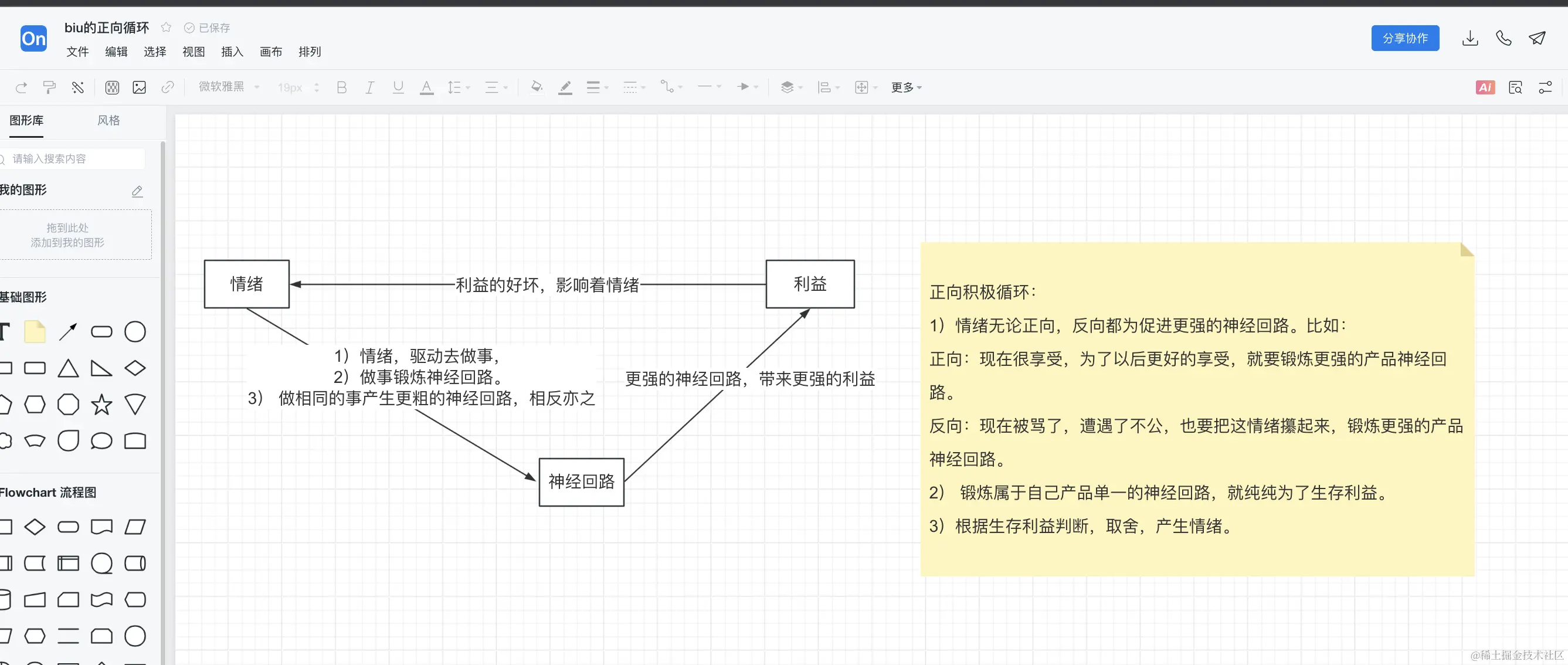The width and height of the screenshot is (1568, 665).
Task: Switch to the 风格 tab
Action: click(108, 120)
